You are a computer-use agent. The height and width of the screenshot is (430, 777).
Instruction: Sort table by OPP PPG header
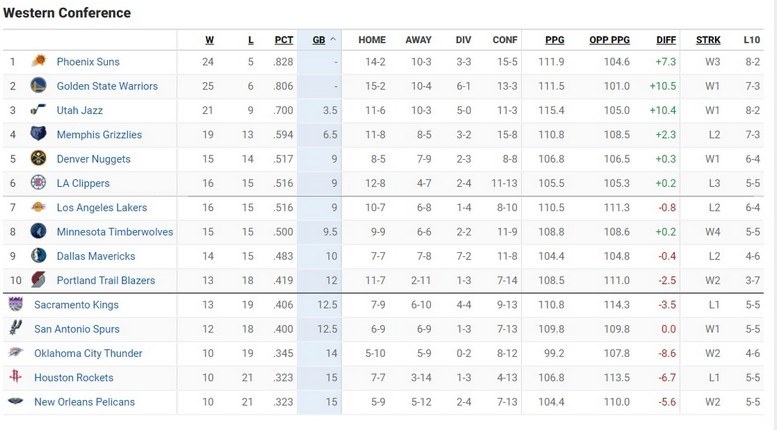point(610,40)
